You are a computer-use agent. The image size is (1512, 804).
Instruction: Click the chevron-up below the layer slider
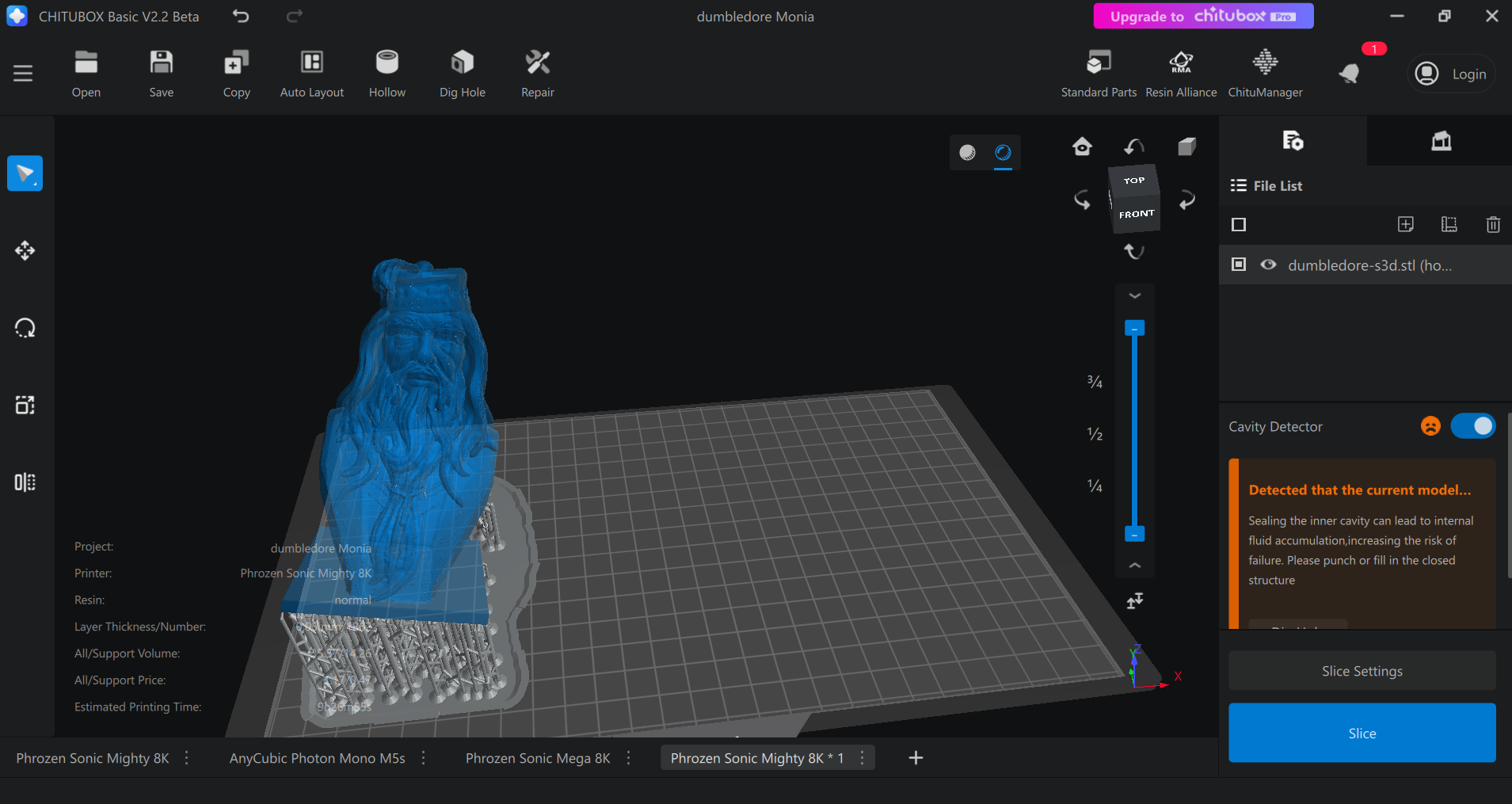(1135, 566)
